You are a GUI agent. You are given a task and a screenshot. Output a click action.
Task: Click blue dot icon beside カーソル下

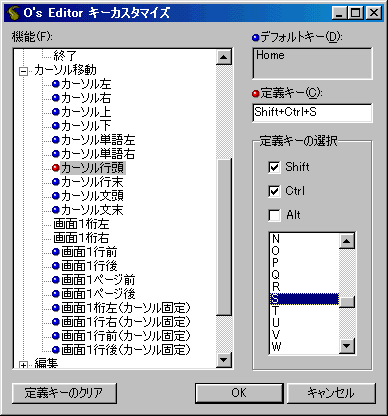pyautogui.click(x=56, y=126)
